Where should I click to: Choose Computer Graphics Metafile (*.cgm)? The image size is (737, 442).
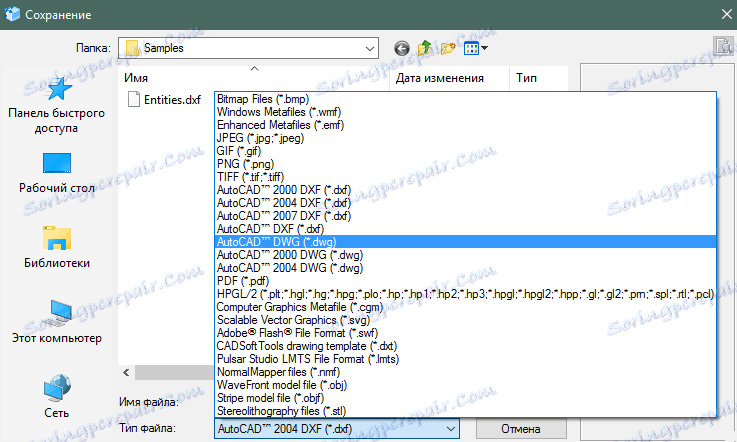[465, 307]
